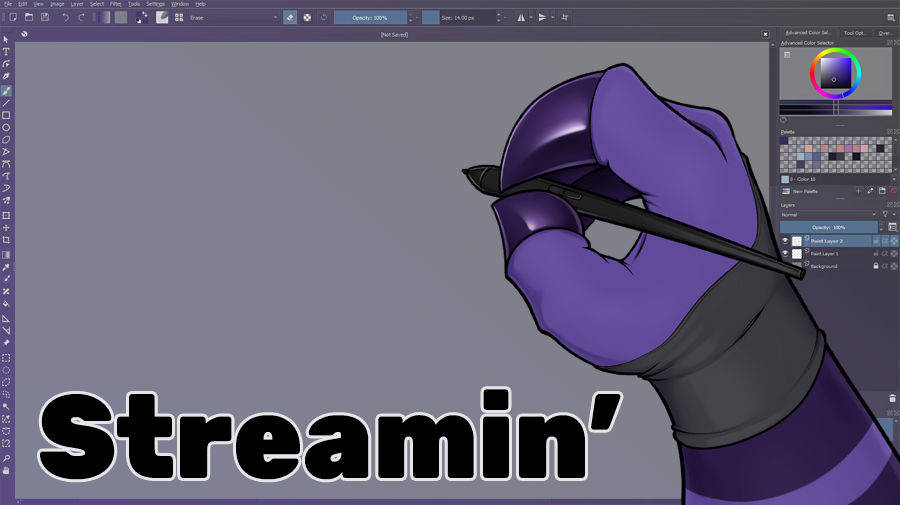This screenshot has width=900, height=505.
Task: Open the layer blending mode Normal dropdown
Action: pyautogui.click(x=828, y=215)
